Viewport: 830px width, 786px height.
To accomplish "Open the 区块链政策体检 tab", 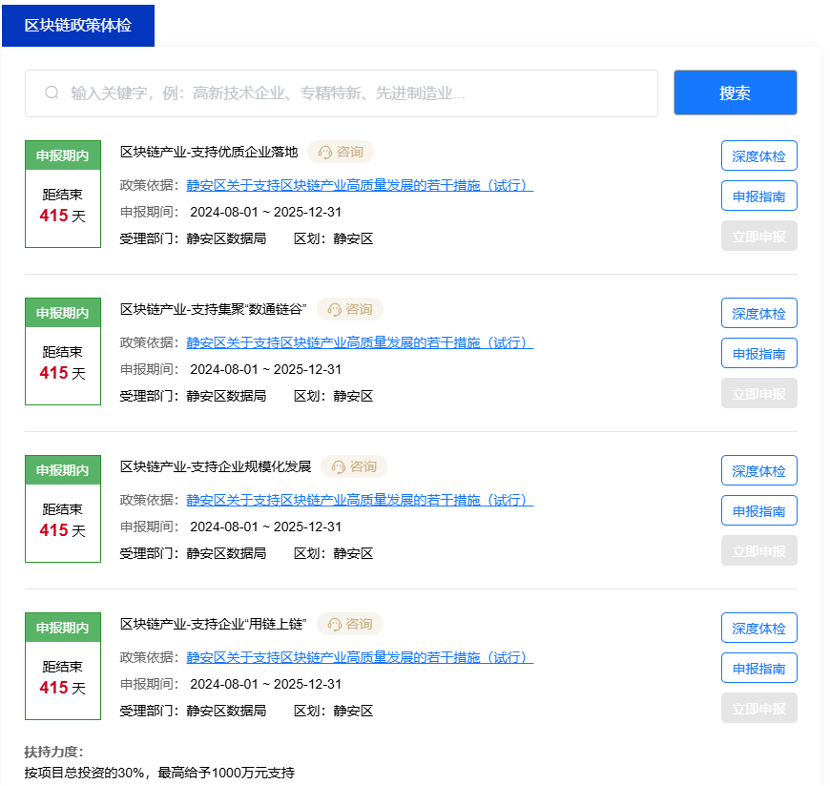I will pyautogui.click(x=78, y=25).
